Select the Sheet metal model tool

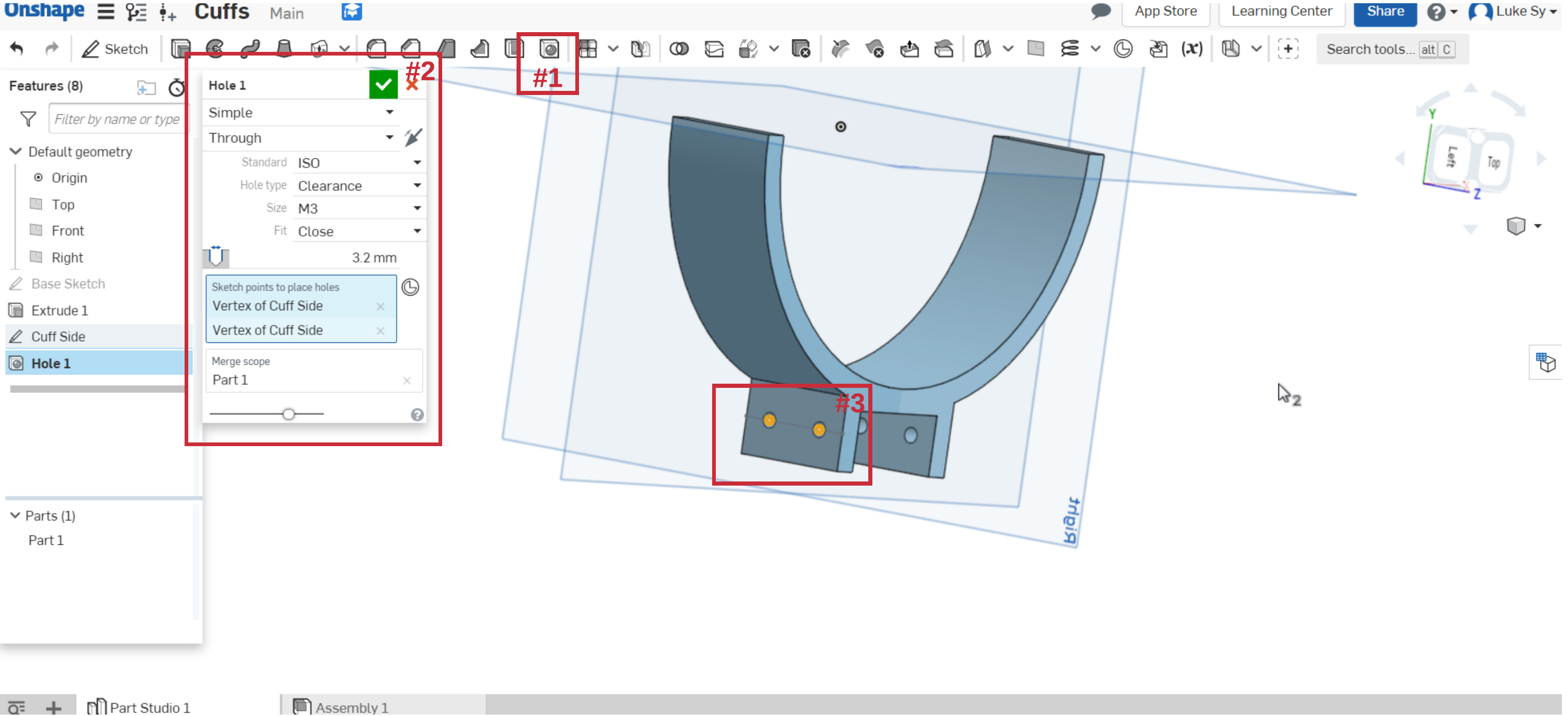(1231, 49)
